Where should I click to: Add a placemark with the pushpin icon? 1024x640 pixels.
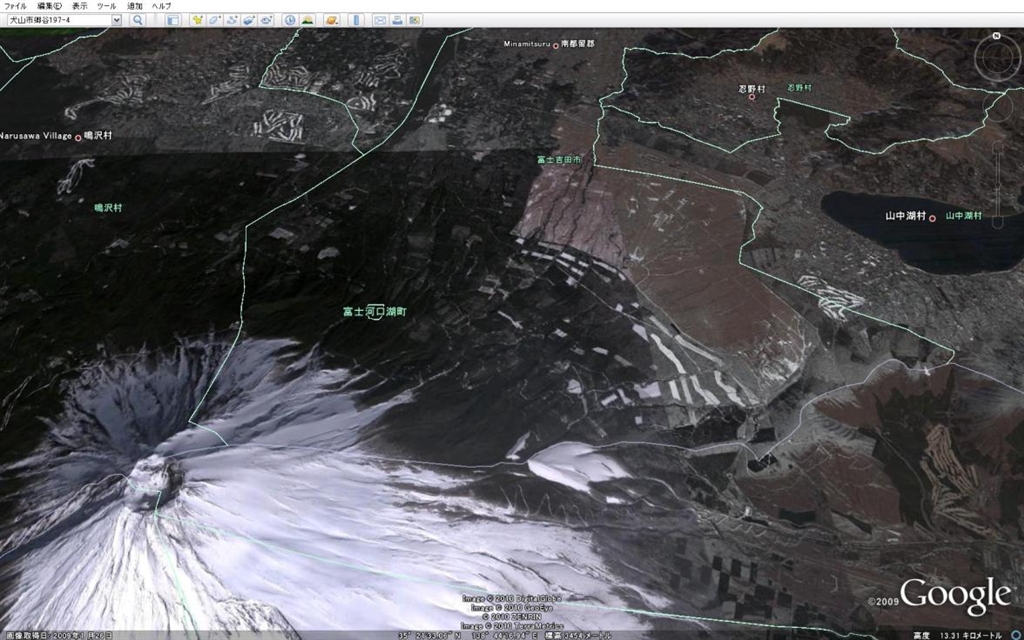point(197,20)
